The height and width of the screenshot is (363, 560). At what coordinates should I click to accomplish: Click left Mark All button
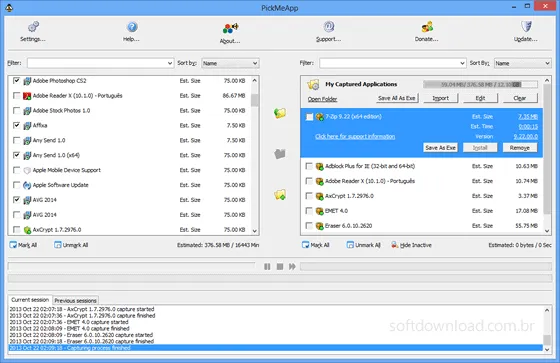24,245
